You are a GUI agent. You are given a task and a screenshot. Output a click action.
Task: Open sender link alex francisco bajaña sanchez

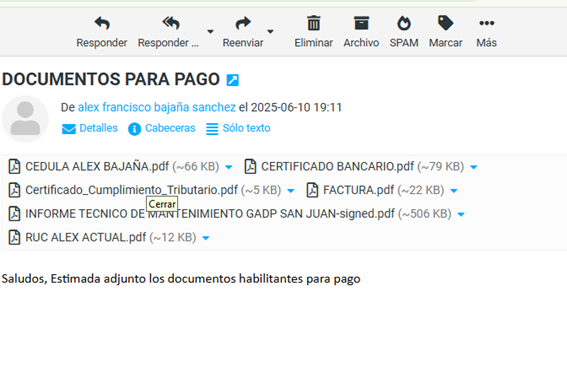[x=157, y=107]
